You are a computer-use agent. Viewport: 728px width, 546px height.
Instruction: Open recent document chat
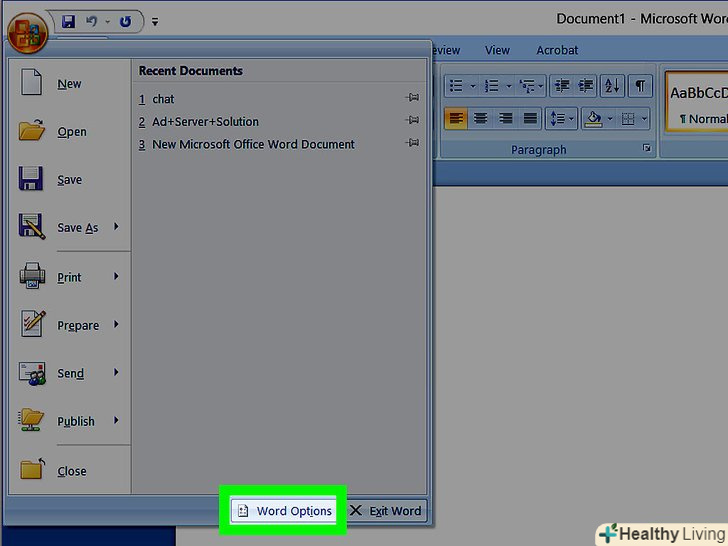point(163,99)
